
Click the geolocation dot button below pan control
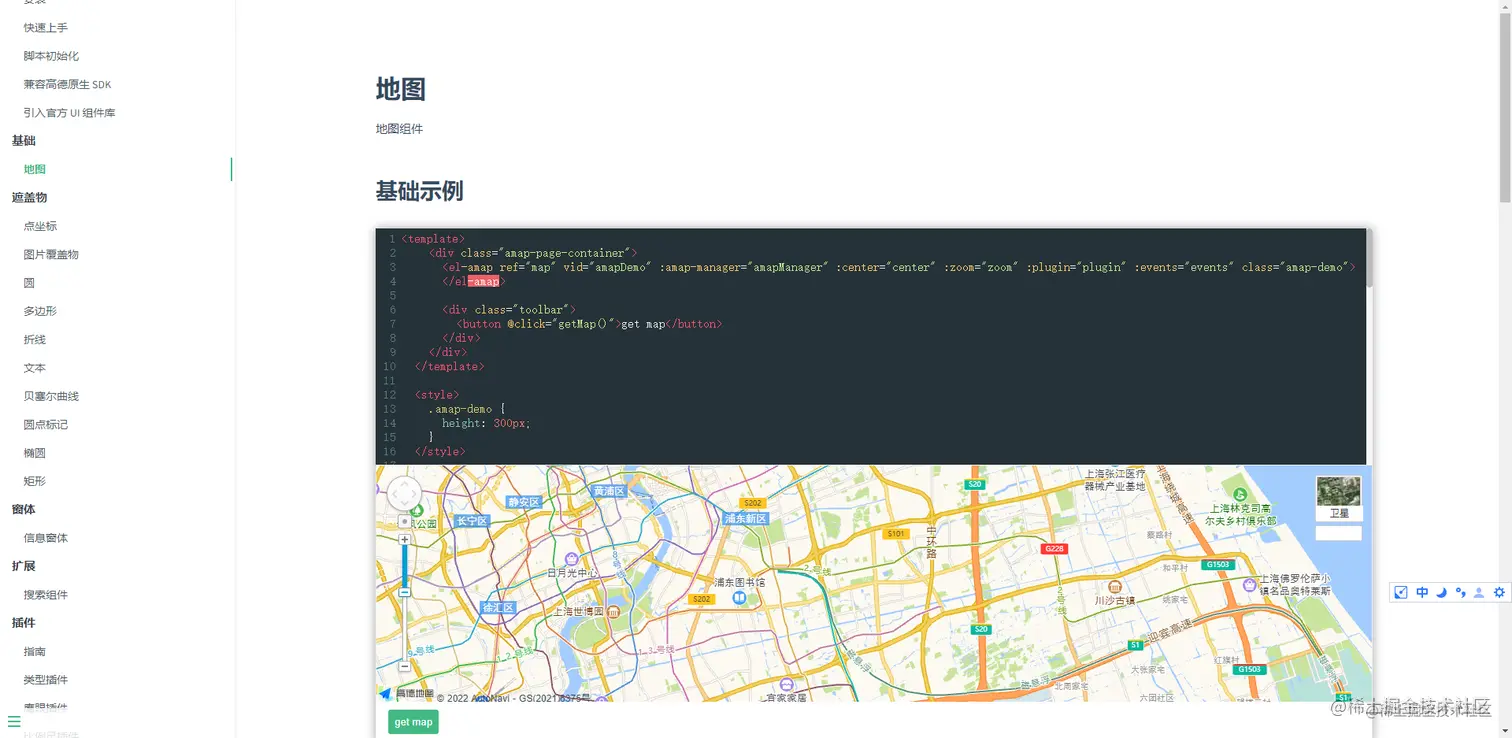[404, 521]
